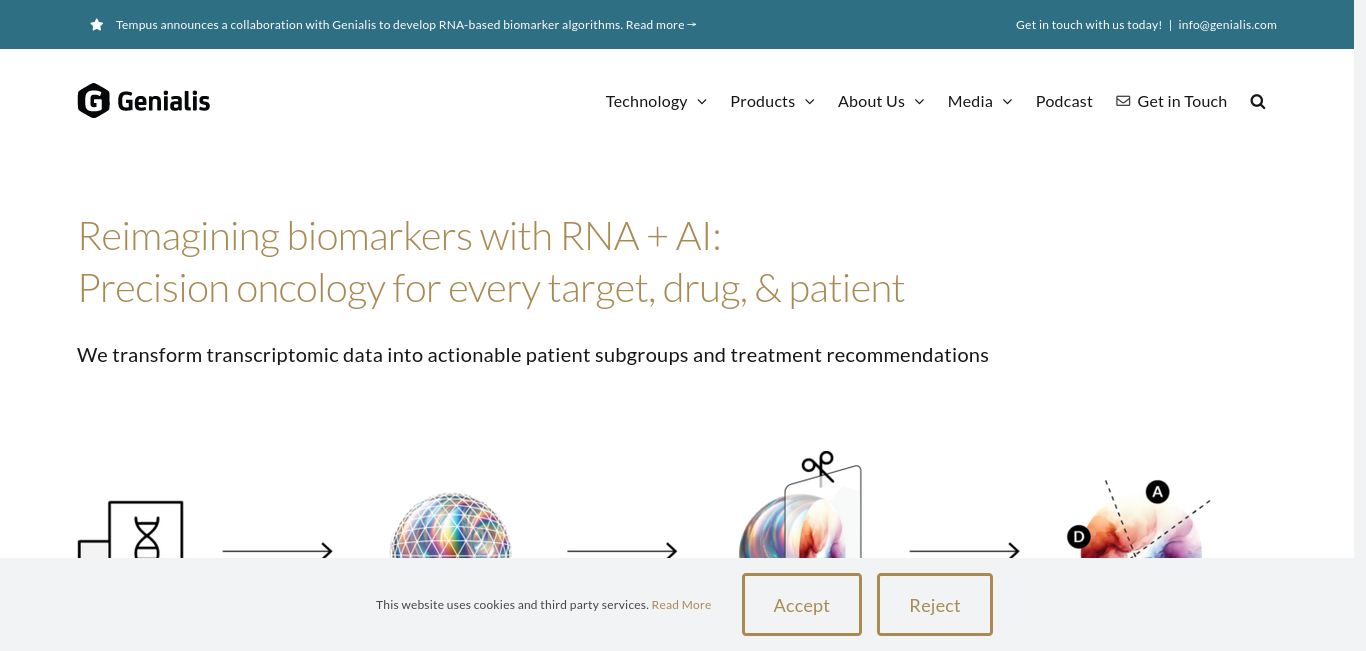Click the info@genialis.com email link

pyautogui.click(x=1227, y=25)
